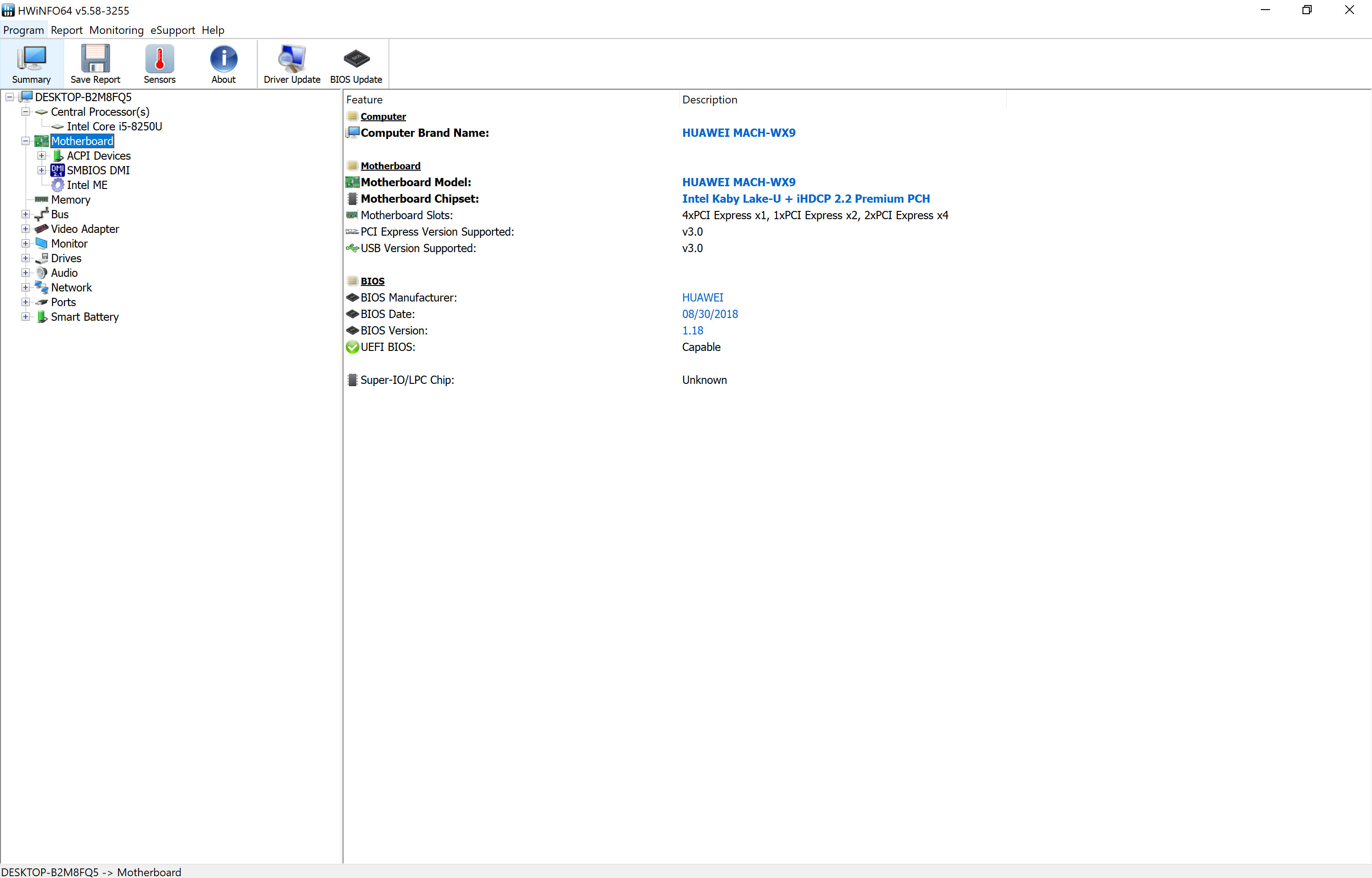Click the Description column header

tap(843, 100)
